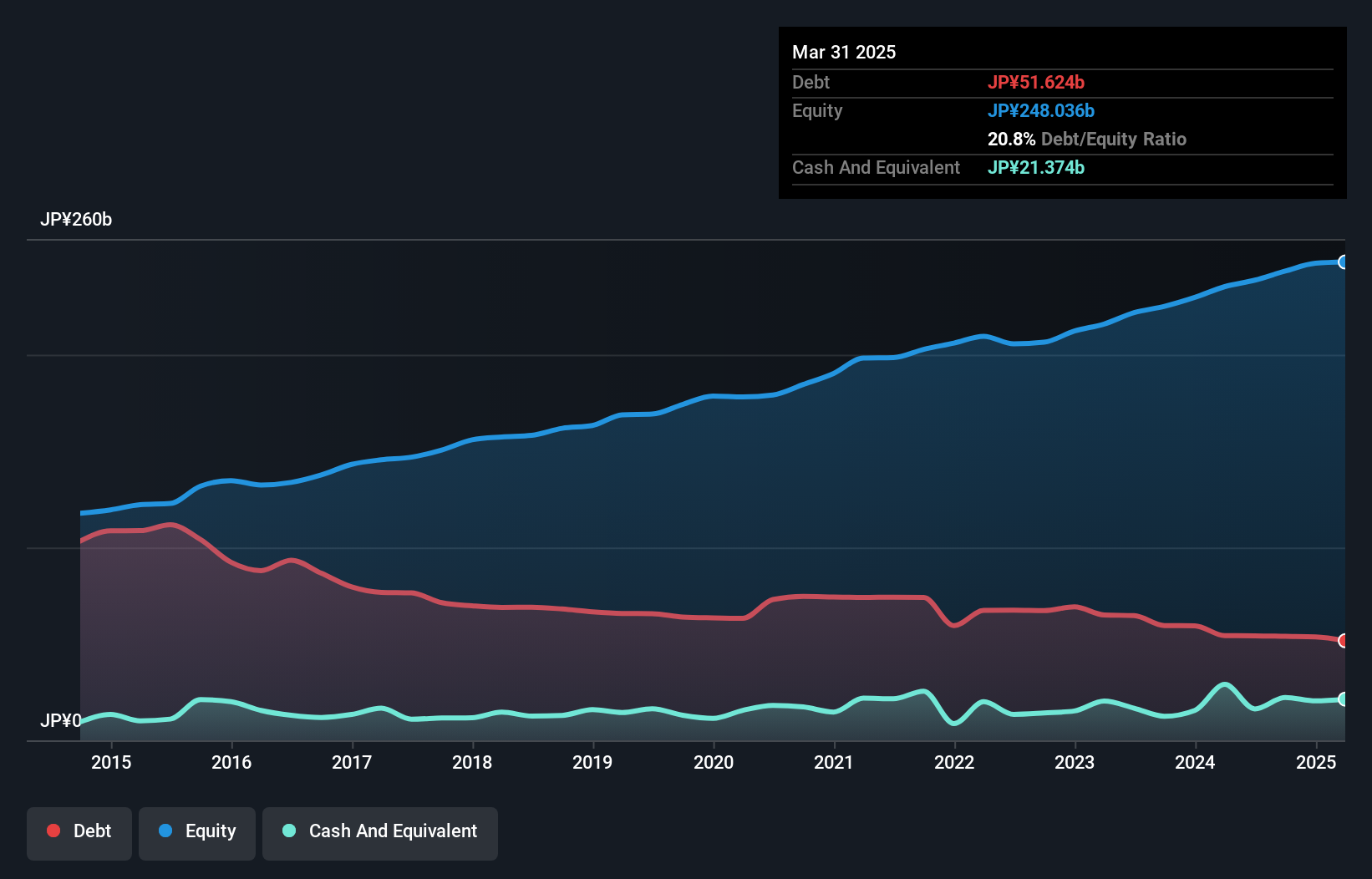Image resolution: width=1372 pixels, height=879 pixels.
Task: Click the Equity value JP¥248.036b in tooltip
Action: [1041, 111]
